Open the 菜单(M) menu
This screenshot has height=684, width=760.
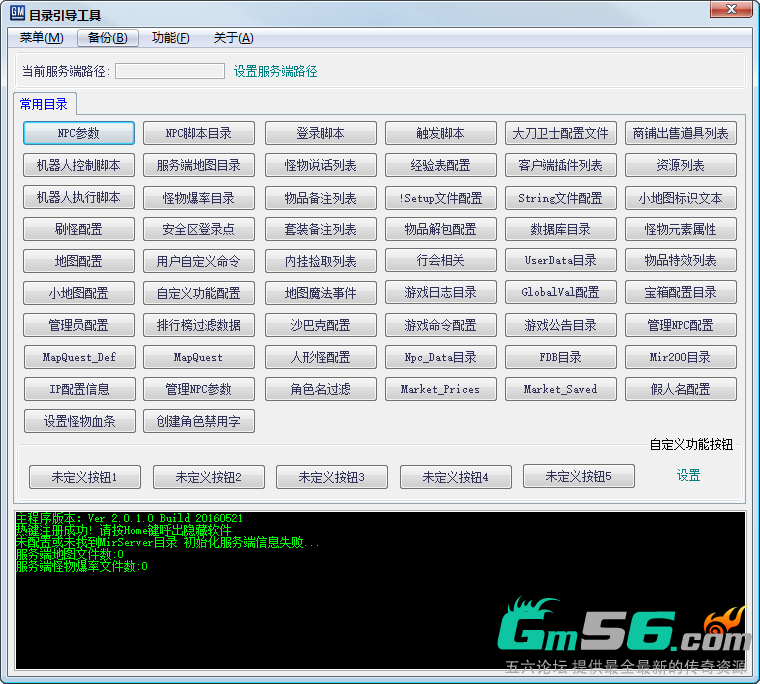click(41, 38)
